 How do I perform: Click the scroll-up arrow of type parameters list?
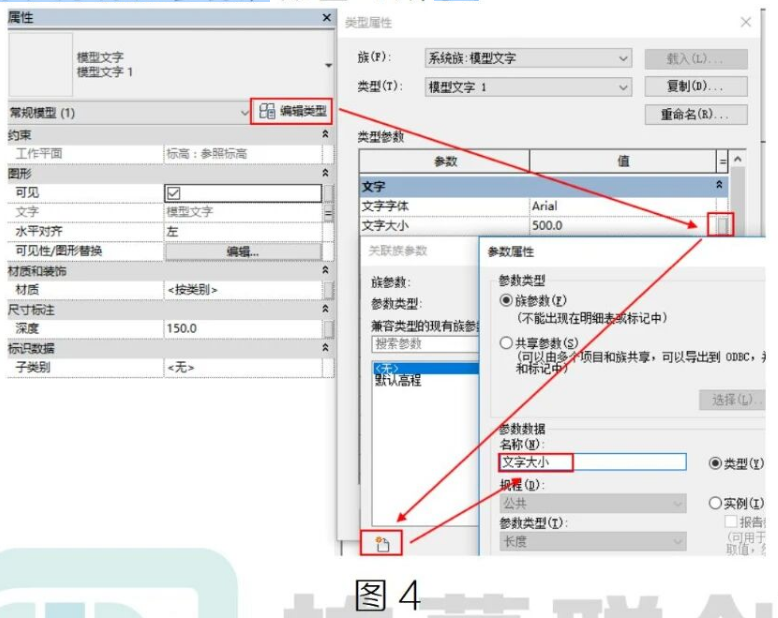coord(738,160)
